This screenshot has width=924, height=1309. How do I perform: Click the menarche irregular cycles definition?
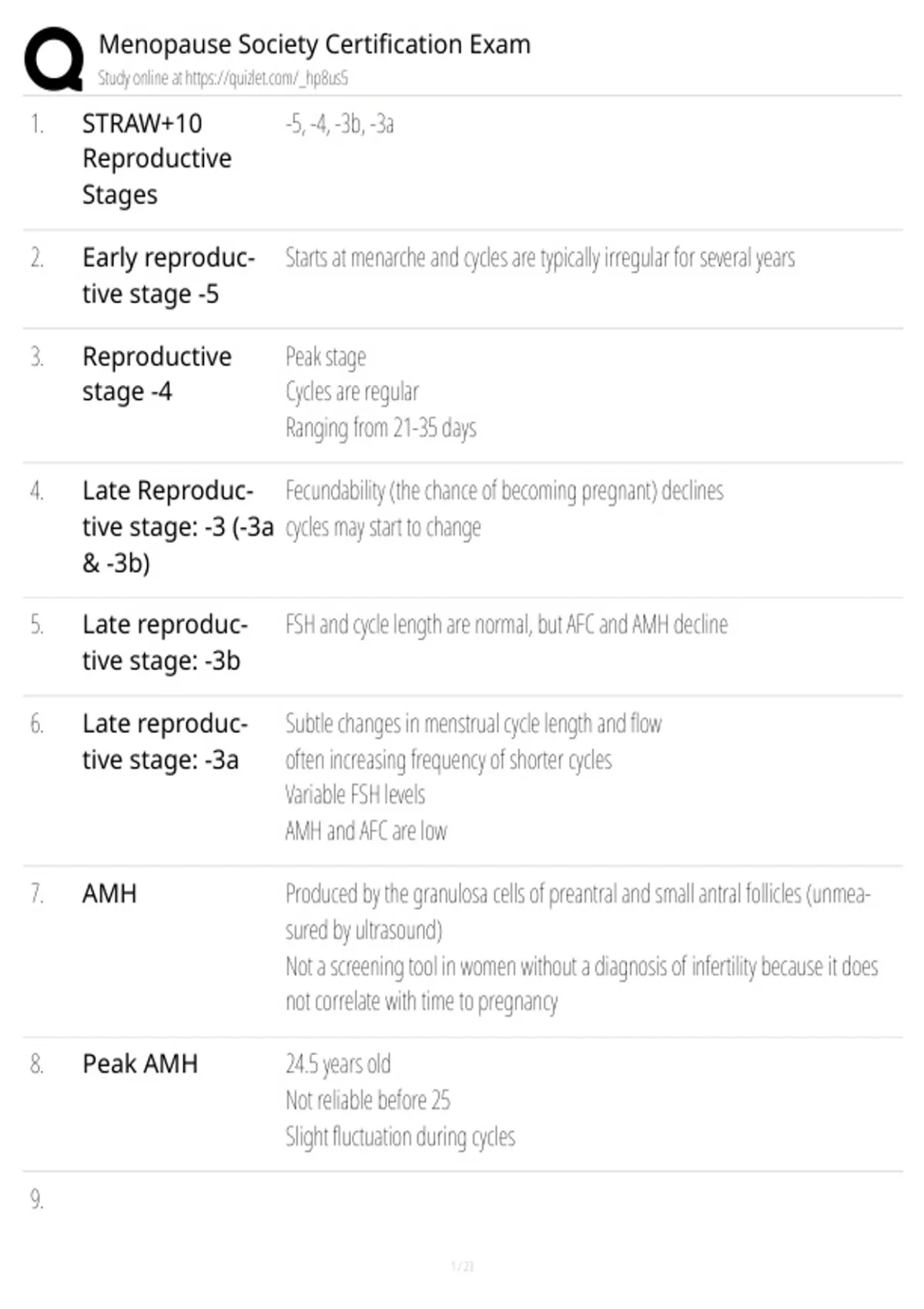click(x=540, y=258)
